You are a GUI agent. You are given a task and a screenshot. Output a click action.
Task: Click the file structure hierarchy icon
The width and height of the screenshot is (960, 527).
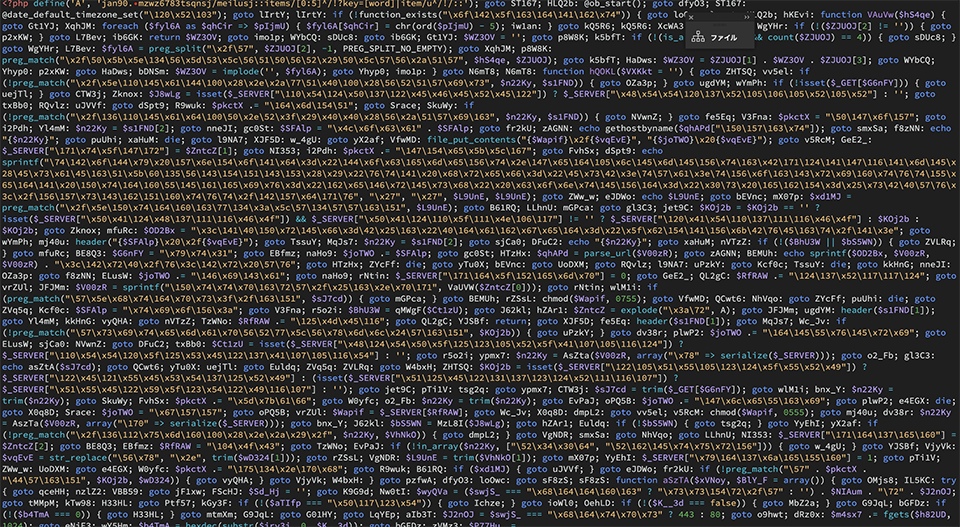click(x=698, y=37)
